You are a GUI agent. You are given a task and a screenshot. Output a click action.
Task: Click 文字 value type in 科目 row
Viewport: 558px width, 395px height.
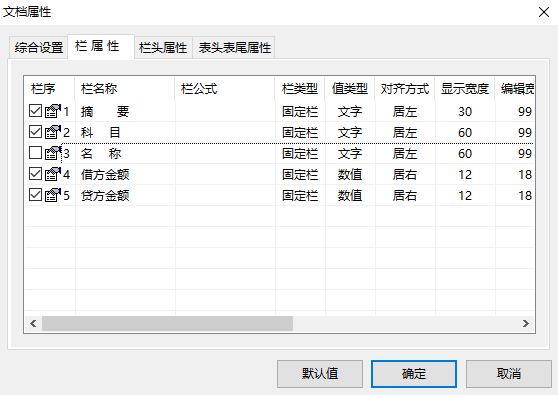tap(350, 132)
